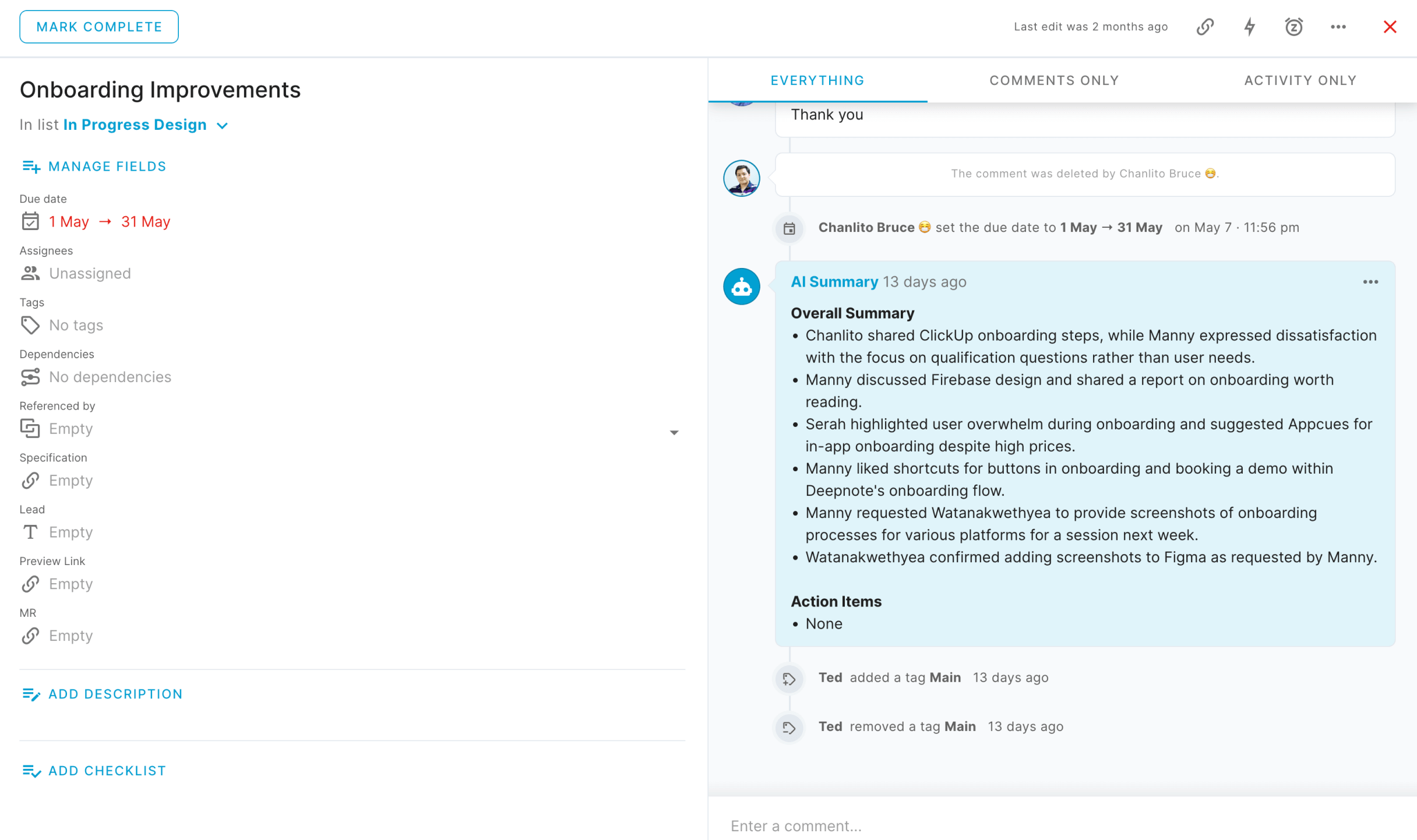The image size is (1417, 840).
Task: Click the Enter a comment field
Action: pos(1063,826)
